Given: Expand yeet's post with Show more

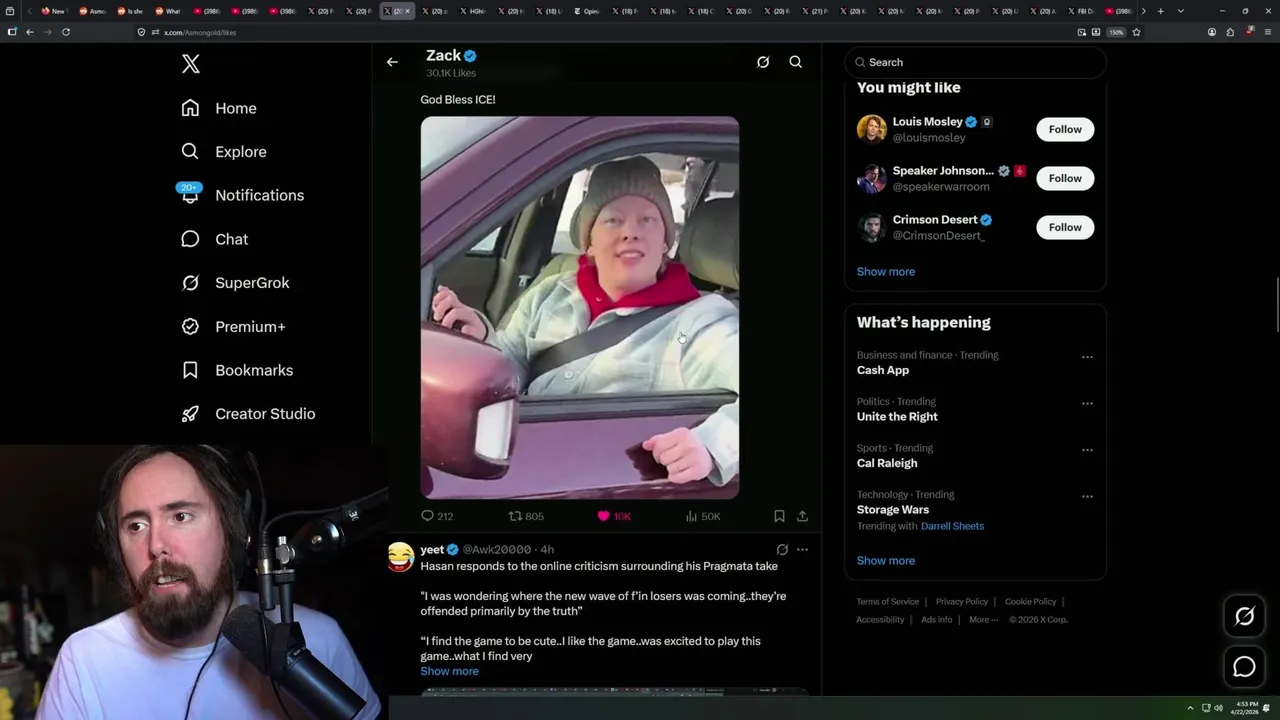Looking at the screenshot, I should [x=449, y=671].
